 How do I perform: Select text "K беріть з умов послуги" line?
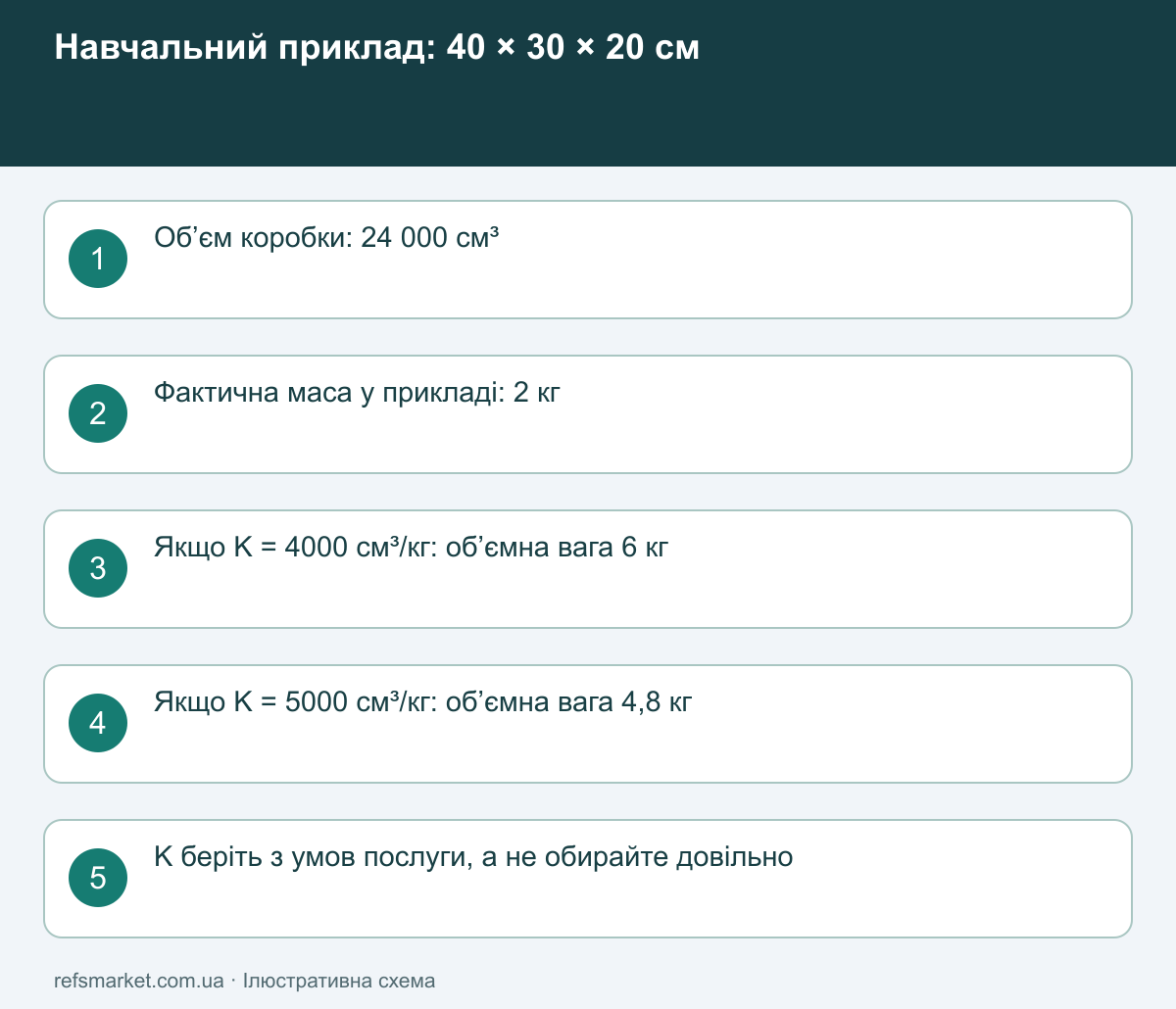[473, 857]
